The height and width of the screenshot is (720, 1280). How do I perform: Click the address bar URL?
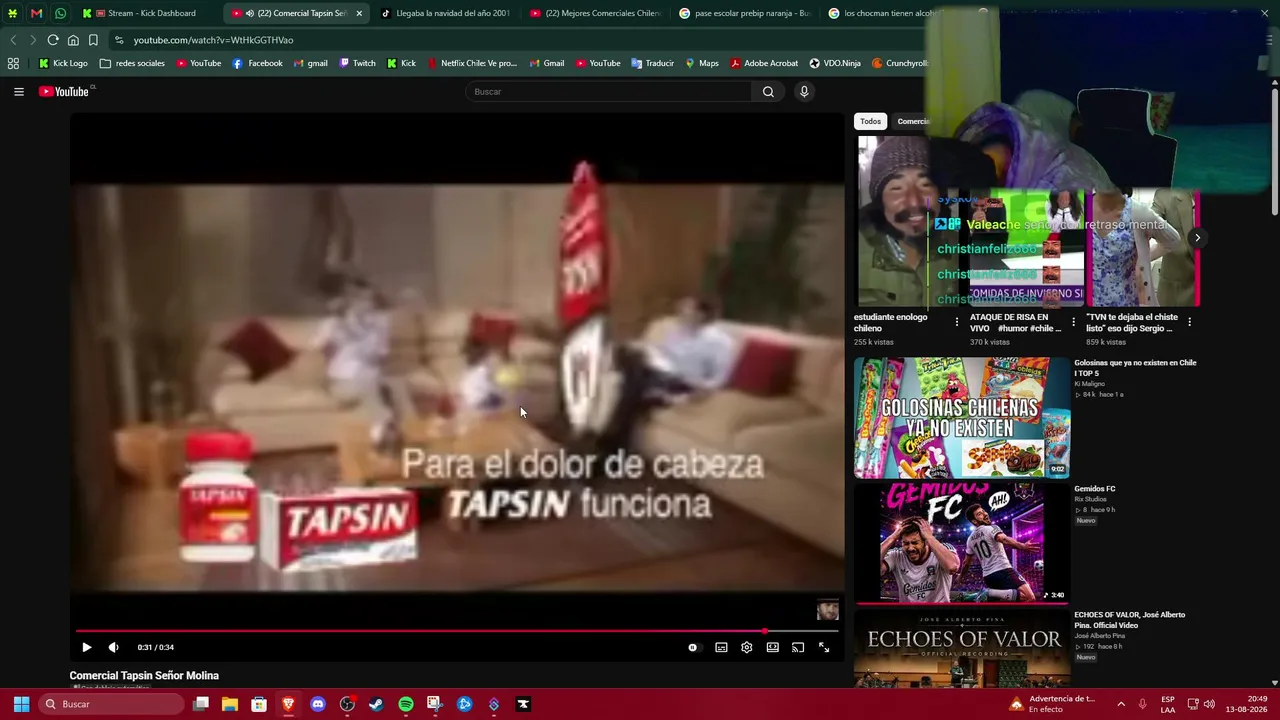point(213,40)
